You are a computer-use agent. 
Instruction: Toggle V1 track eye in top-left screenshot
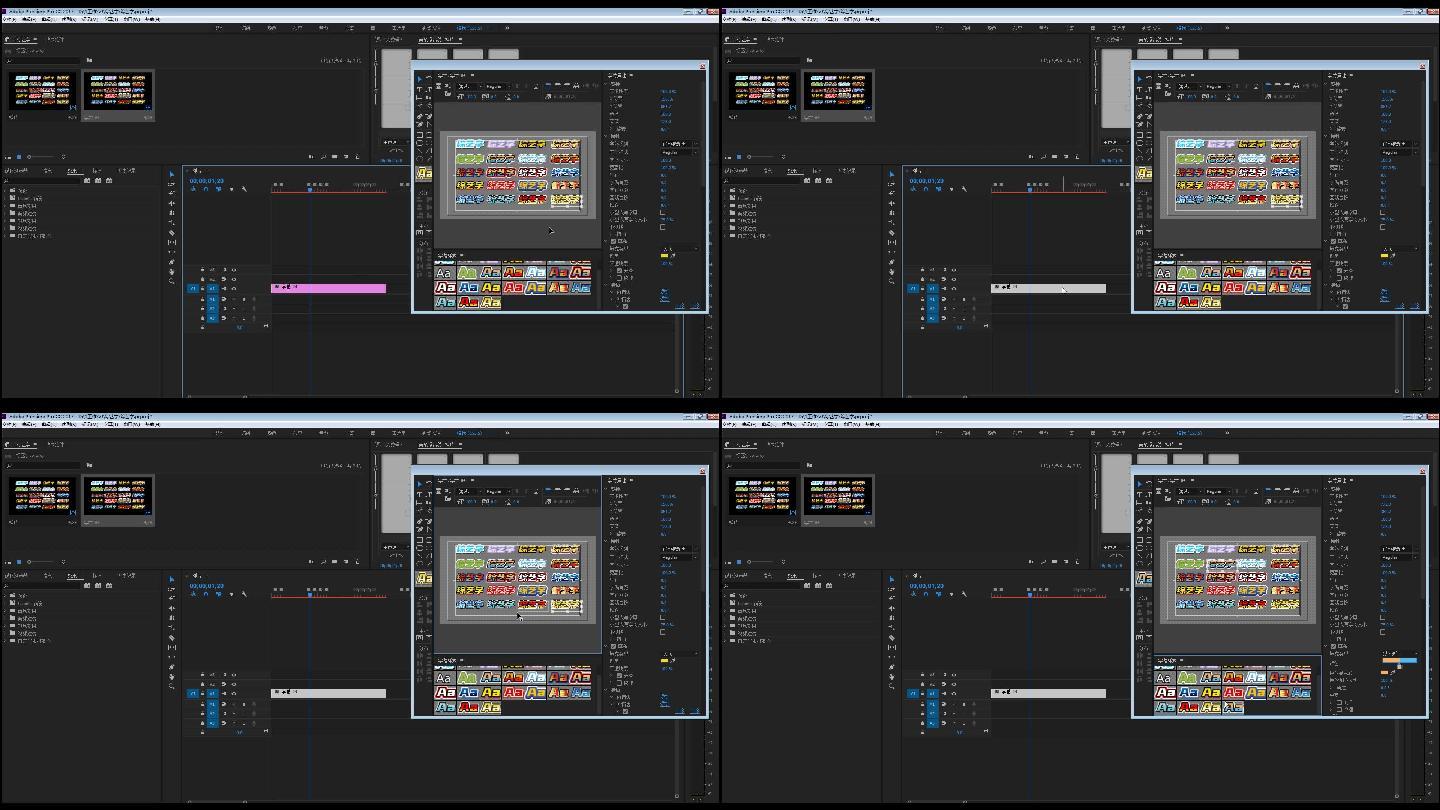pos(234,288)
